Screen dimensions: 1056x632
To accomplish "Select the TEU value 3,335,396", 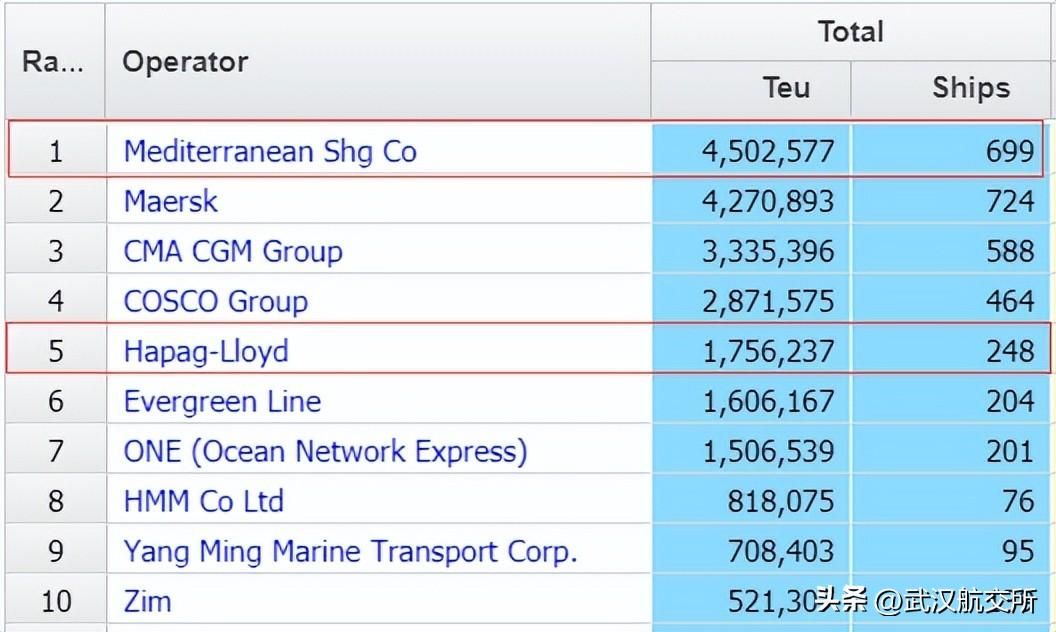I will 768,251.
